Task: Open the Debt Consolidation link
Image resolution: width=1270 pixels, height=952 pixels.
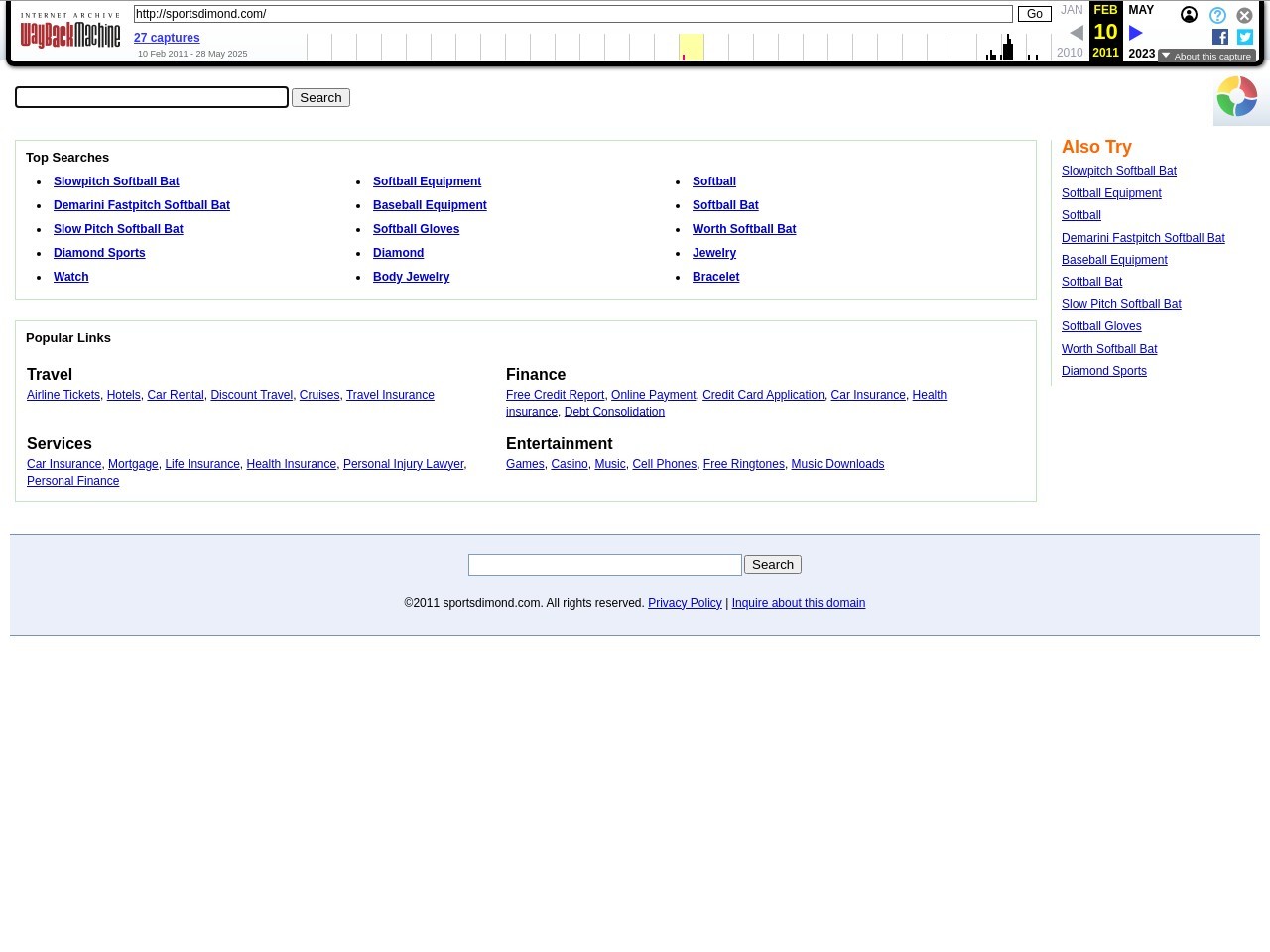Action: tap(614, 412)
